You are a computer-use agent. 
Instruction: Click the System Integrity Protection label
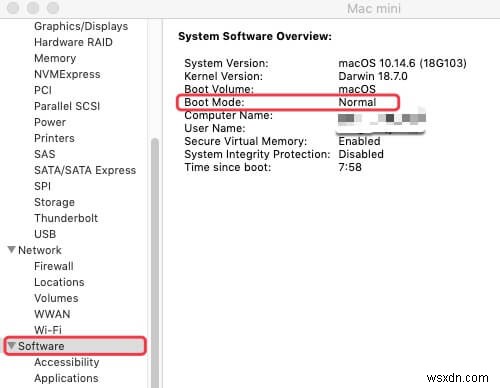click(257, 154)
